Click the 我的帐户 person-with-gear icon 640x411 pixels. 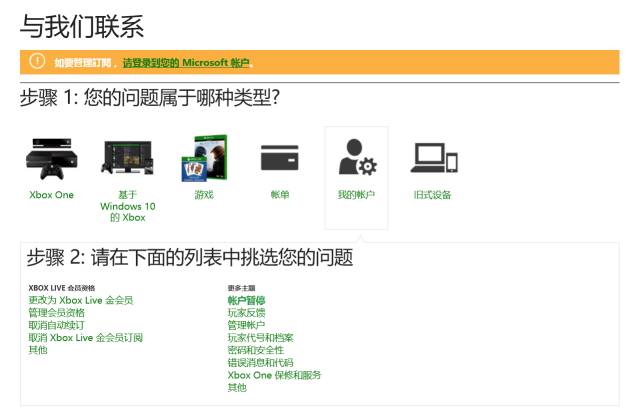pyautogui.click(x=357, y=157)
